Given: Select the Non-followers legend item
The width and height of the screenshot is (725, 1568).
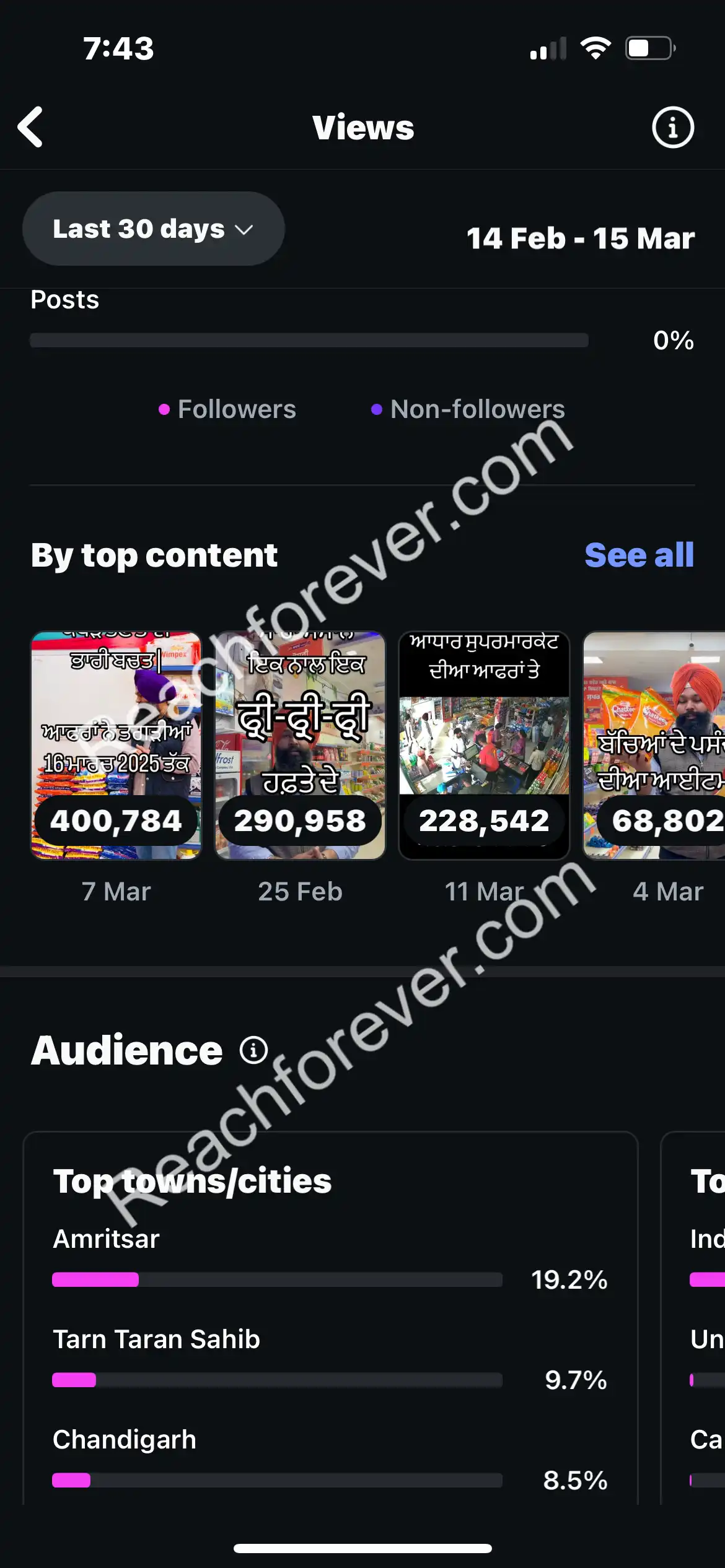Looking at the screenshot, I should click(468, 409).
